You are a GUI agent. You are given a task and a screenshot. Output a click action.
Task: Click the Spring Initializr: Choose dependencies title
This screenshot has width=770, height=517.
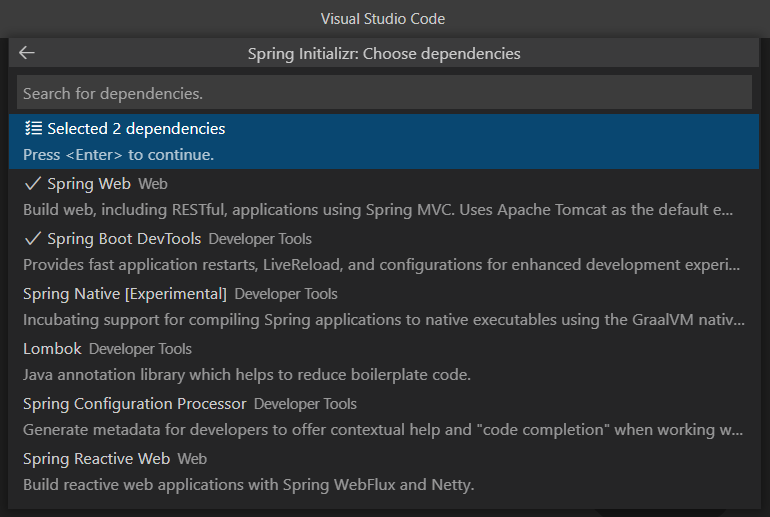pyautogui.click(x=384, y=54)
